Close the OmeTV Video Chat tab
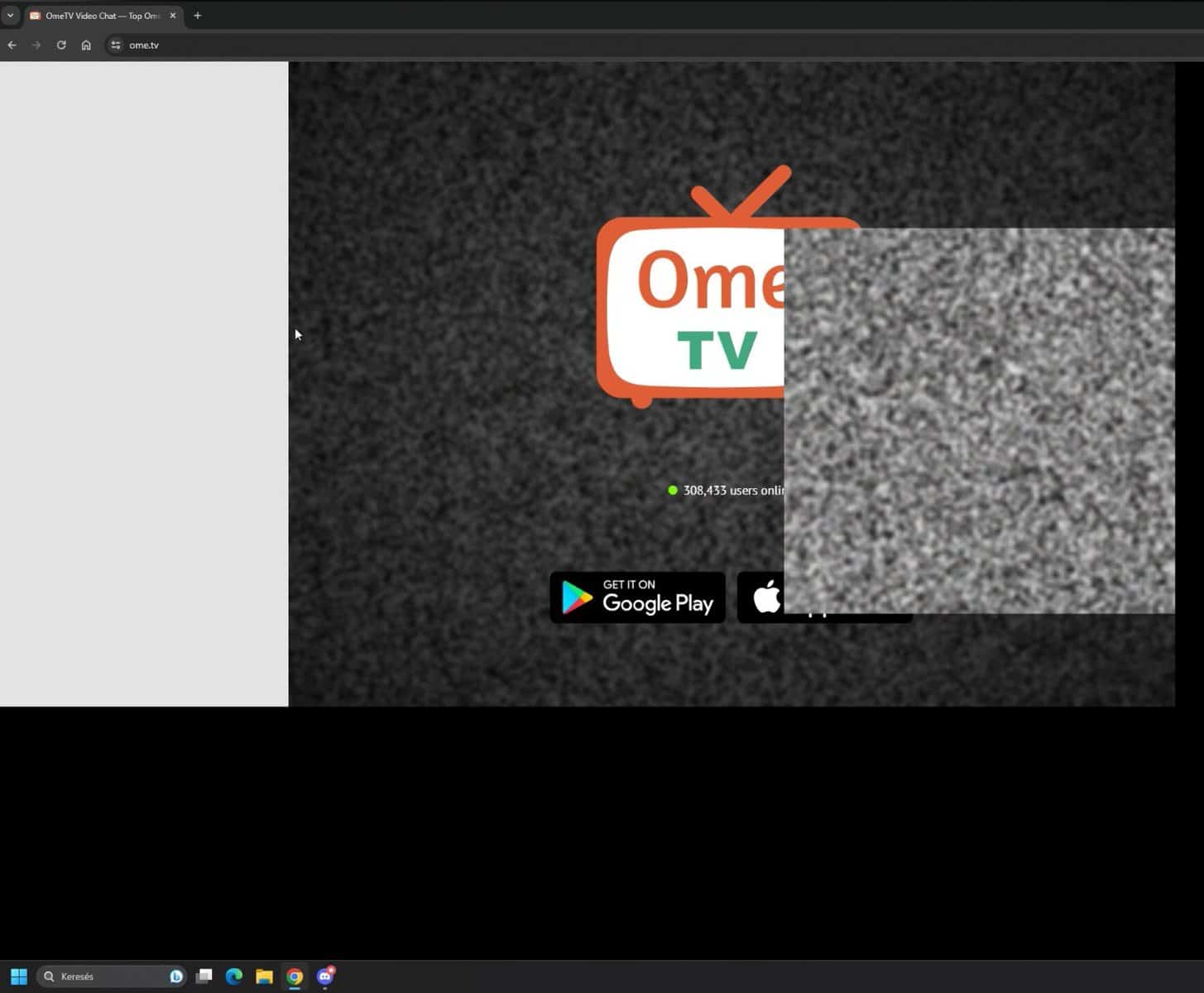Viewport: 1204px width, 993px height. tap(173, 16)
